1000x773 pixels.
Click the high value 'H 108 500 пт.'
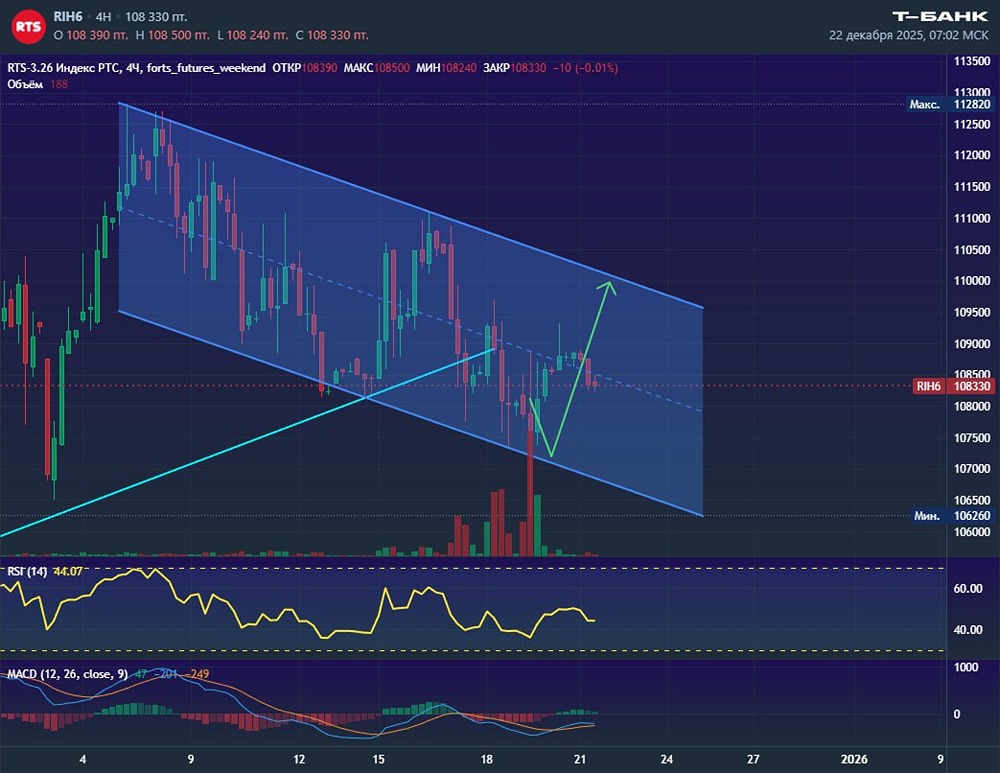173,35
